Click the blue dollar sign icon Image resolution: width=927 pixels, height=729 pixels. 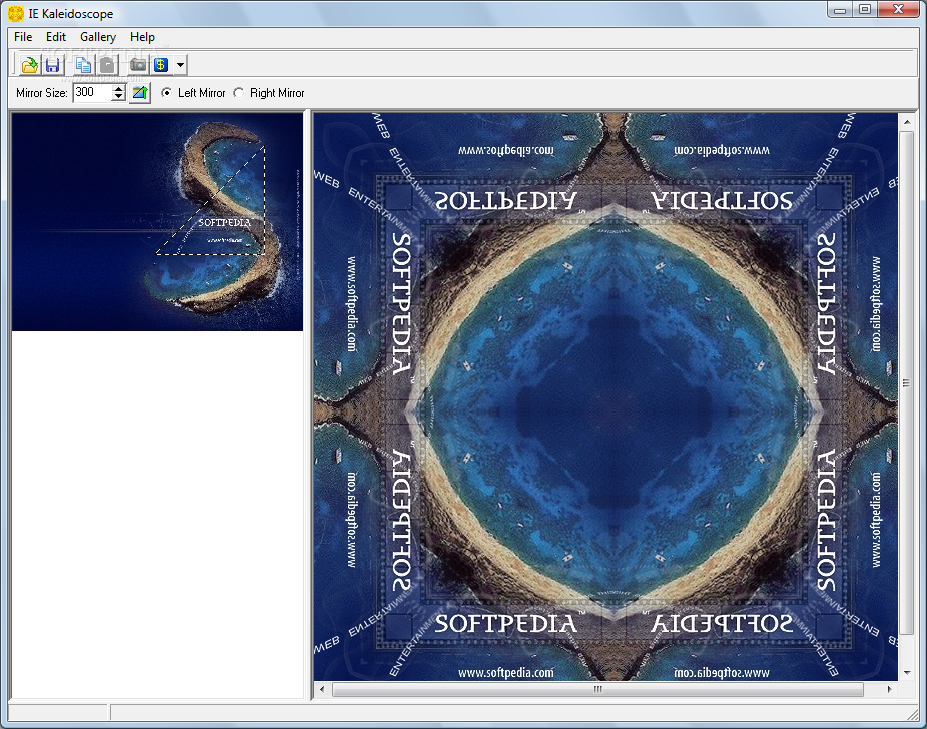[x=161, y=64]
